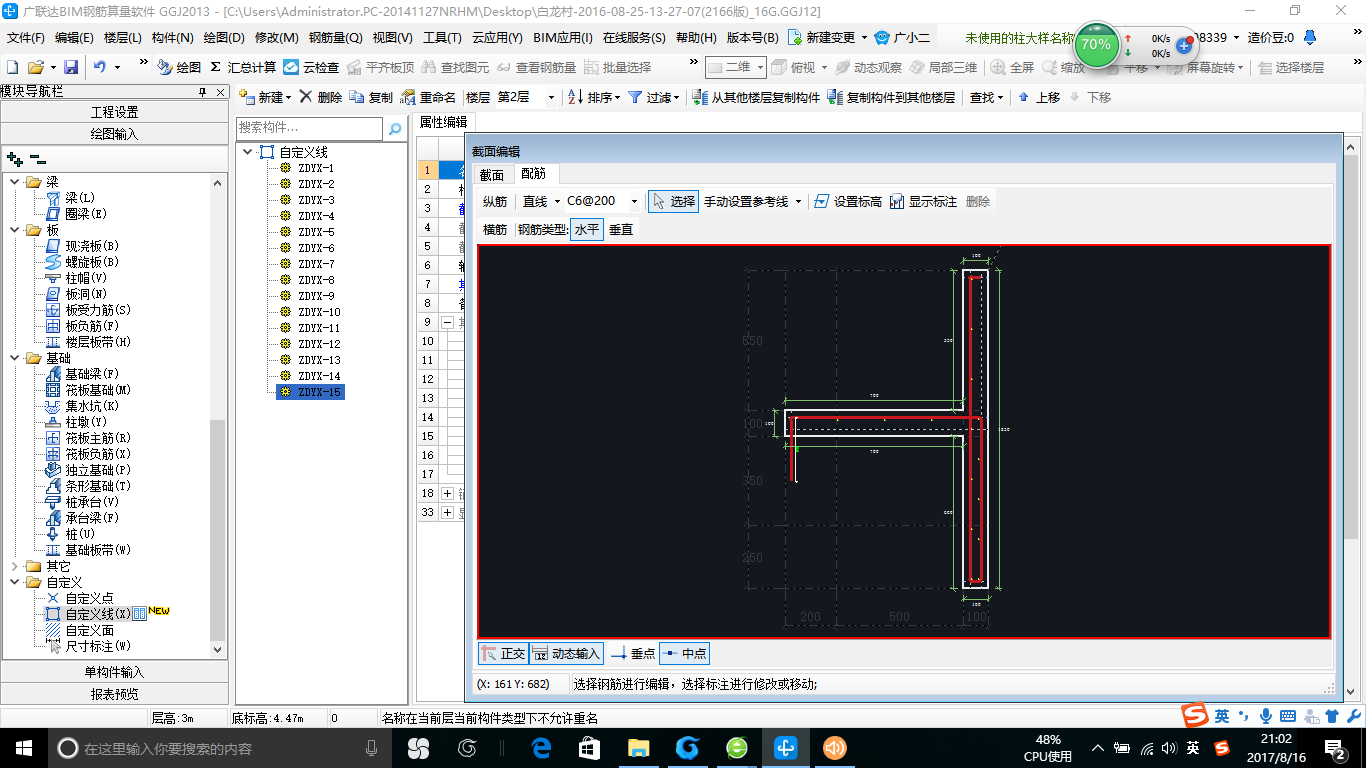Image resolution: width=1366 pixels, height=768 pixels.
Task: Open the Edge browser from the taskbar
Action: point(542,747)
